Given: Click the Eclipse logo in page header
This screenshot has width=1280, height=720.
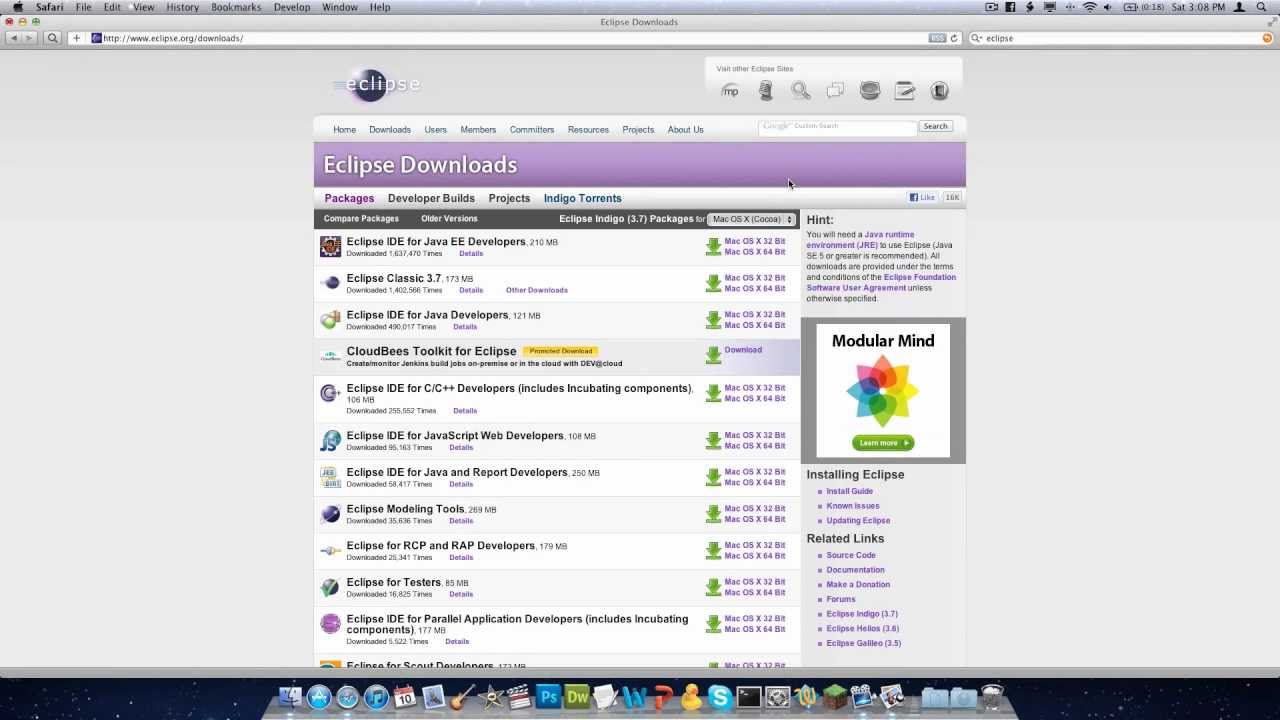Looking at the screenshot, I should coord(377,84).
